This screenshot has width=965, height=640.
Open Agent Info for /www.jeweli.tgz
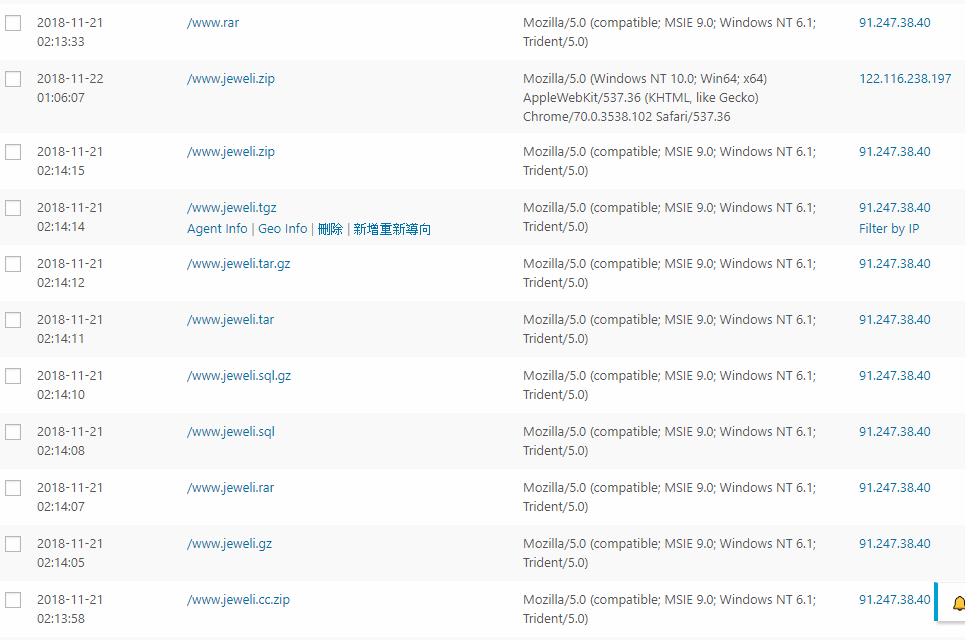point(217,229)
